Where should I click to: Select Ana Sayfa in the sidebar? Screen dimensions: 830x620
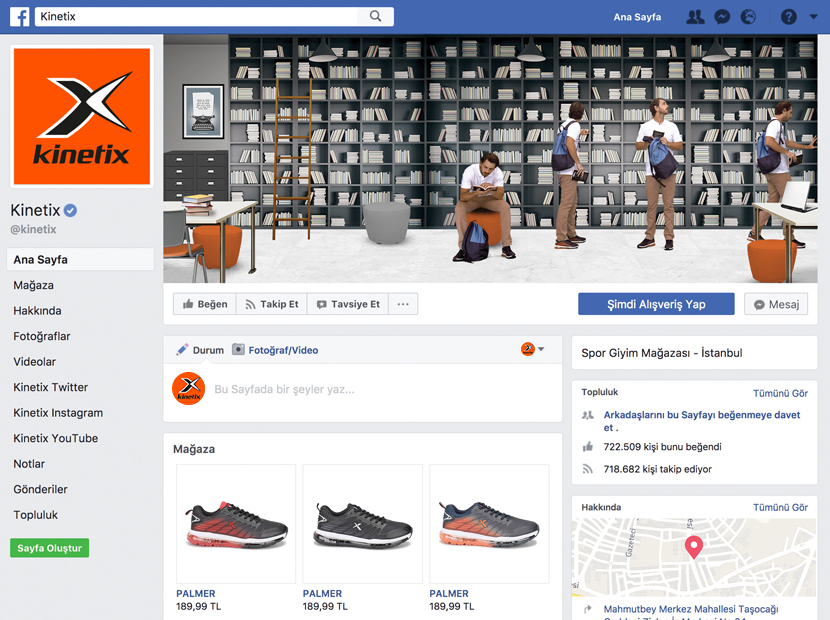point(80,259)
